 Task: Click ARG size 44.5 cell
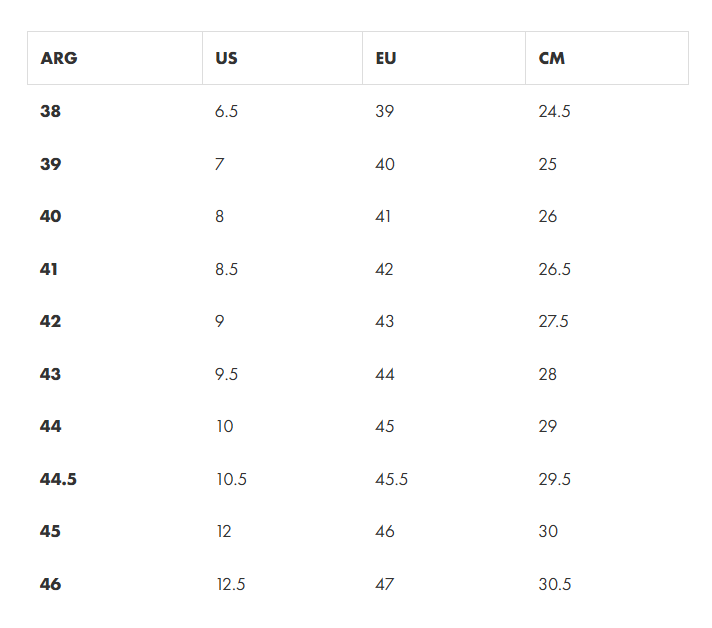[58, 479]
